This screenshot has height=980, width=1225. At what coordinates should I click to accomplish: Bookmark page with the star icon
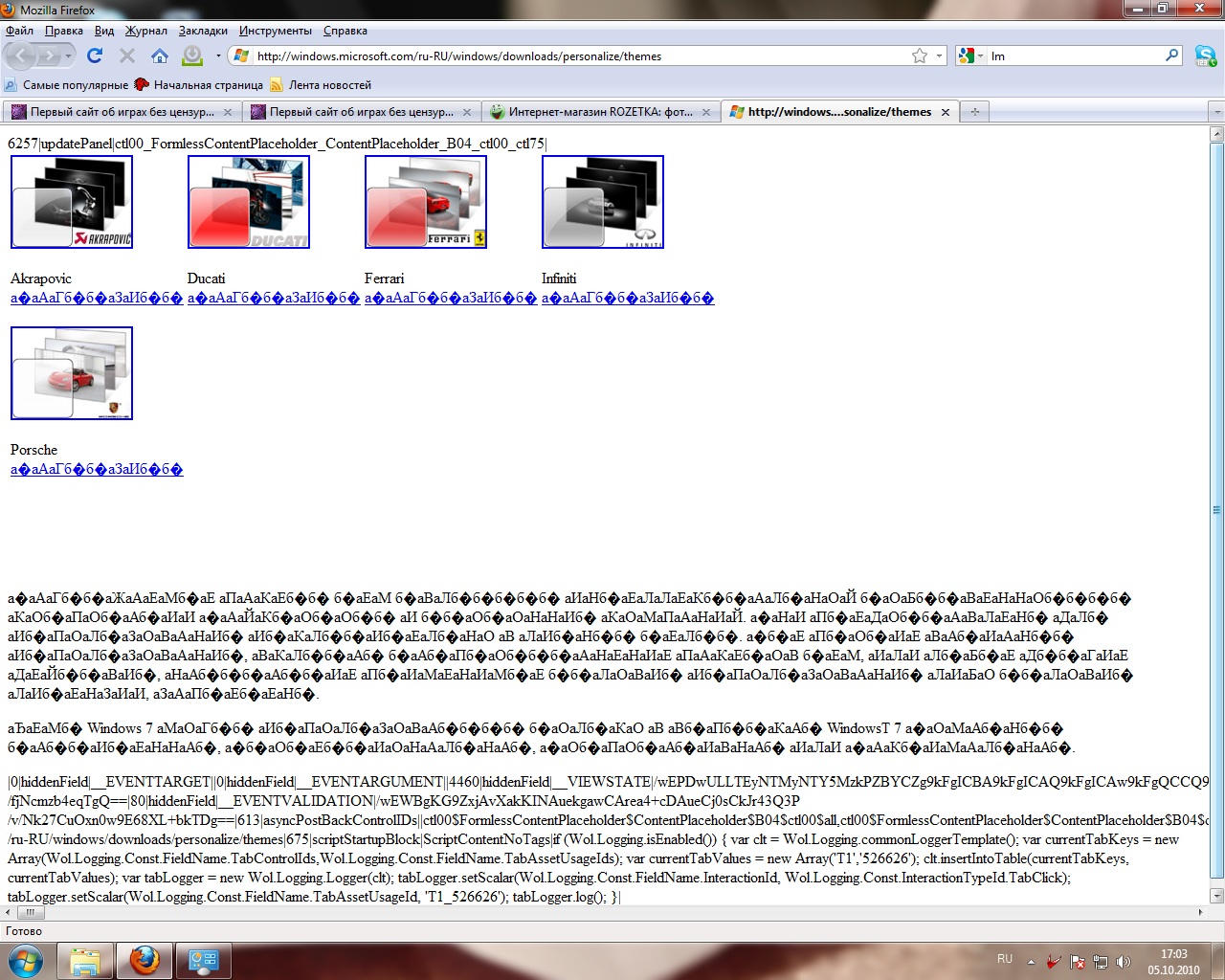(920, 56)
